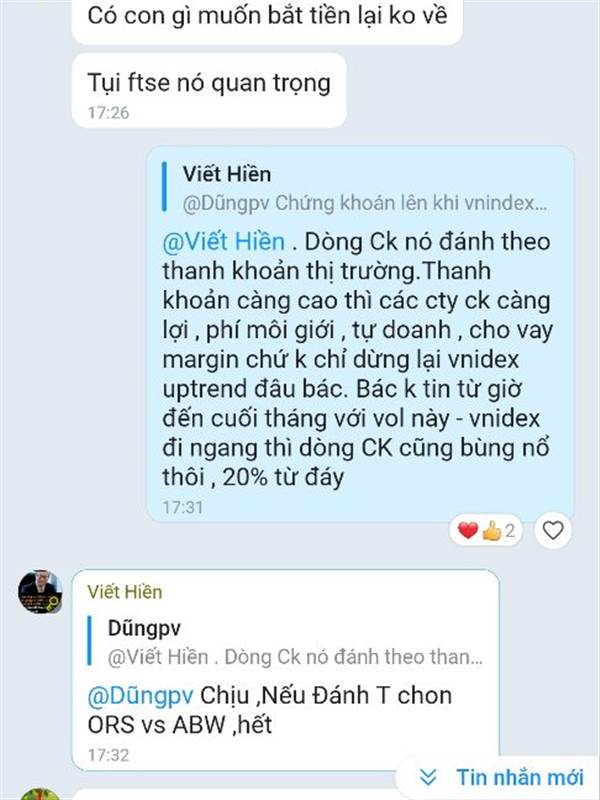Open the @Dũngpv mention link

click(140, 696)
